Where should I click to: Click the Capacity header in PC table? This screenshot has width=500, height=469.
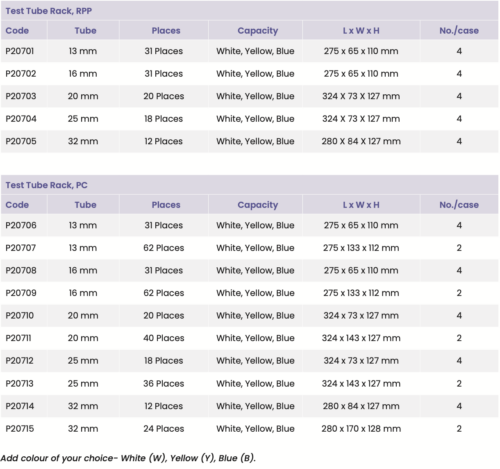click(x=258, y=205)
